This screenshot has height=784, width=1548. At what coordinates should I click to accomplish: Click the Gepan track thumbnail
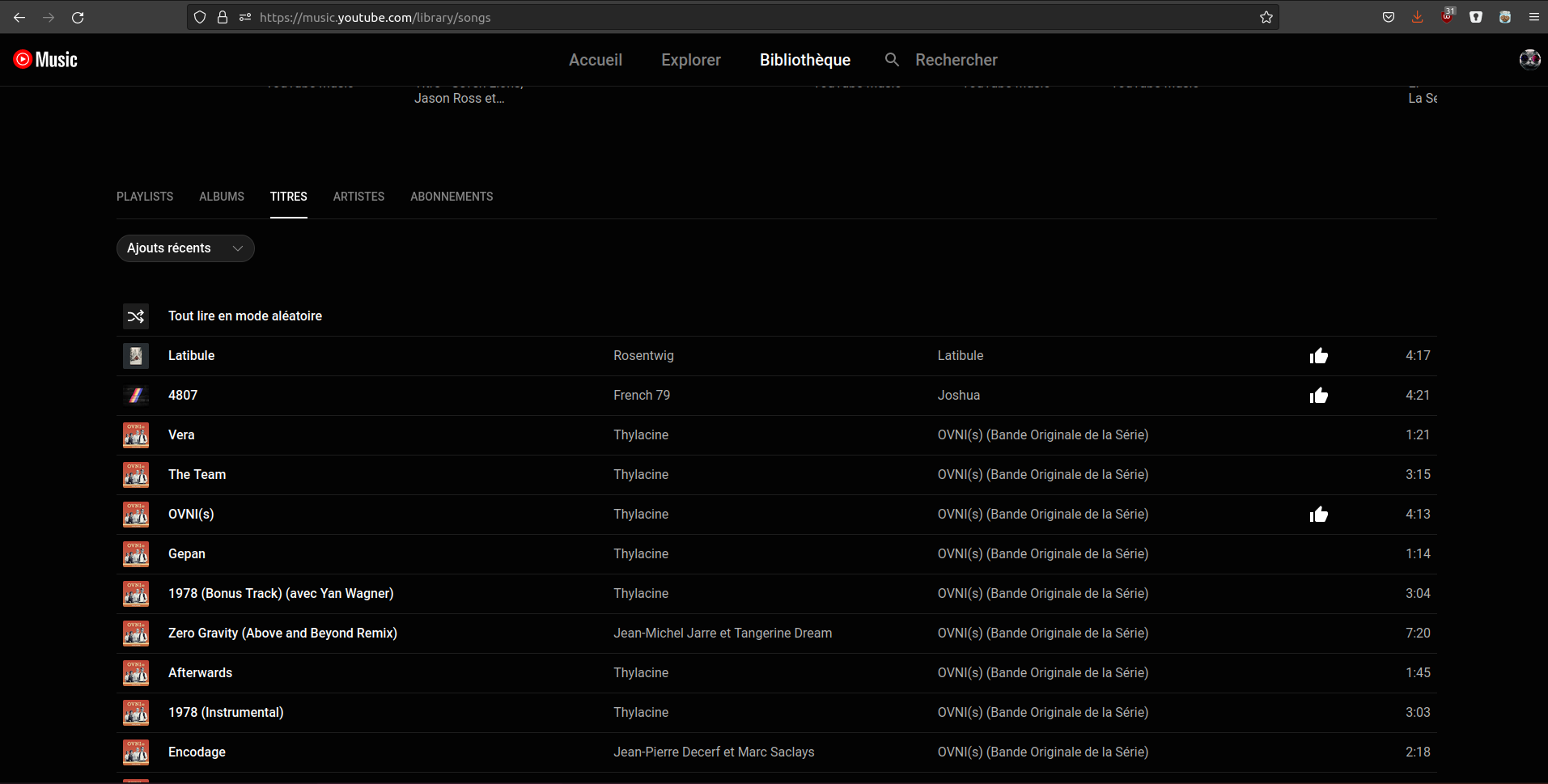tap(136, 554)
